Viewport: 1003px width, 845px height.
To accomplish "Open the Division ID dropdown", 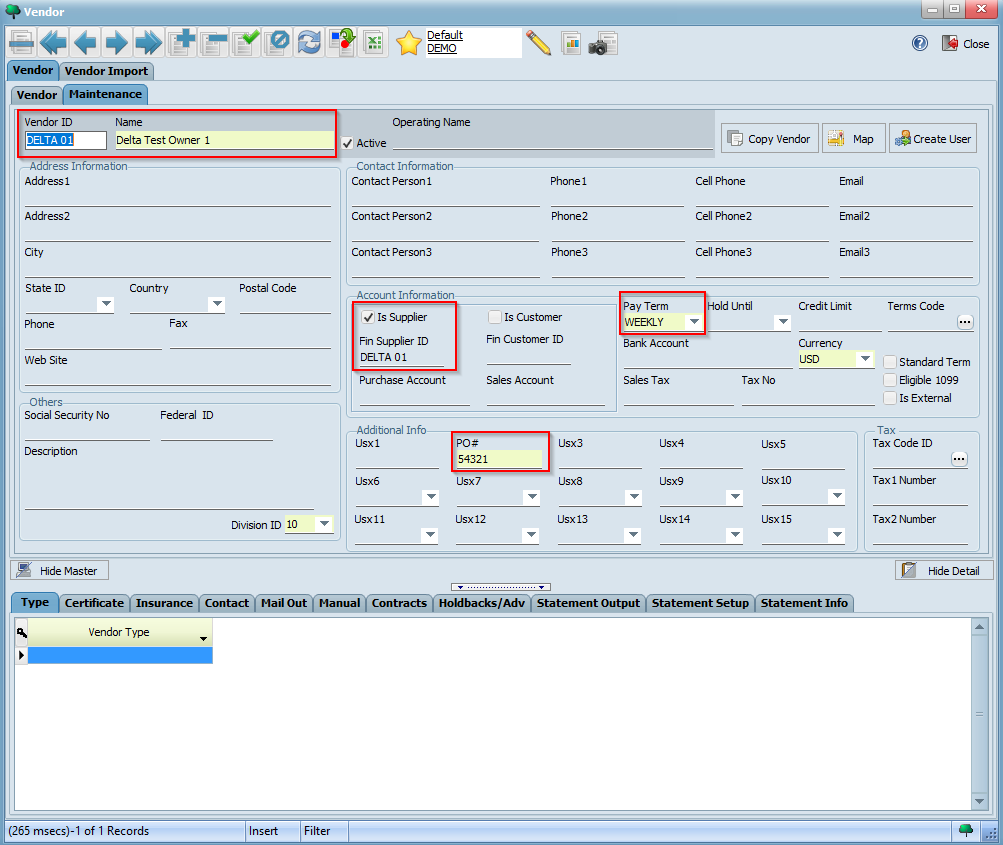I will click(x=324, y=524).
